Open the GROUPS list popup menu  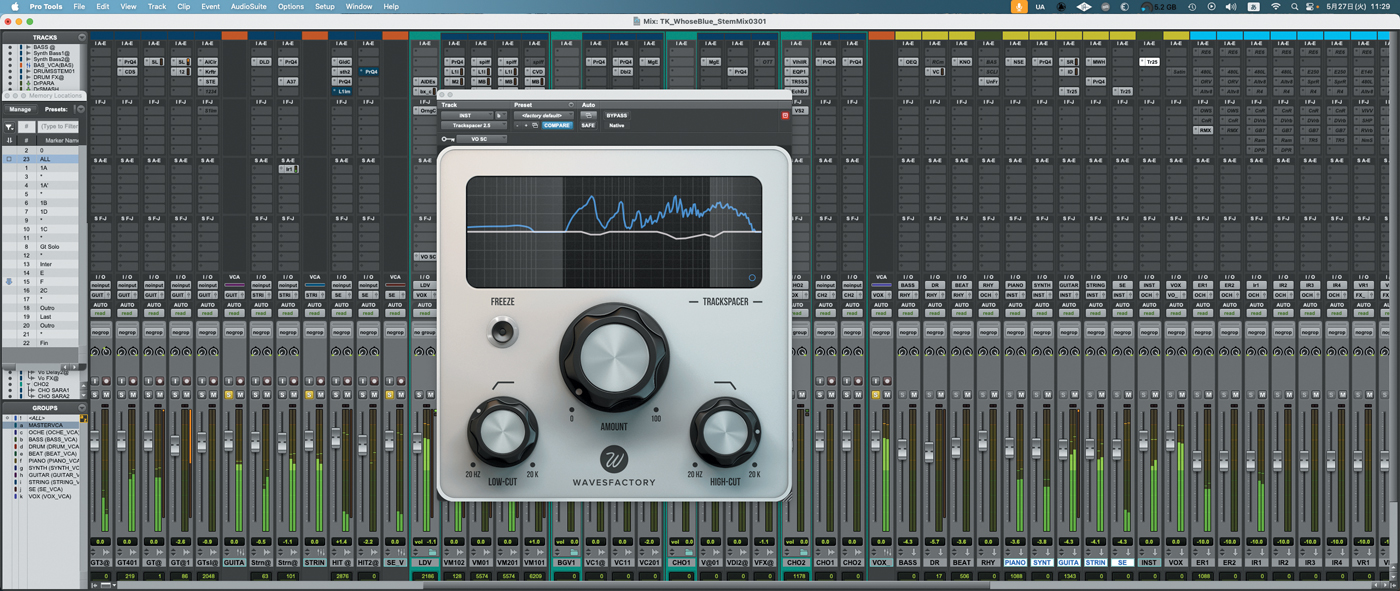pos(82,408)
